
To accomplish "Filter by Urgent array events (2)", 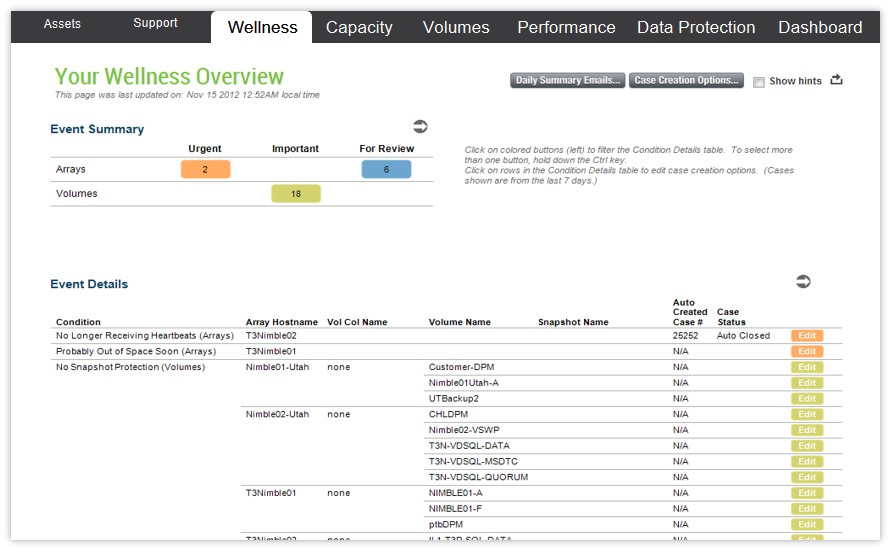I will pos(205,170).
